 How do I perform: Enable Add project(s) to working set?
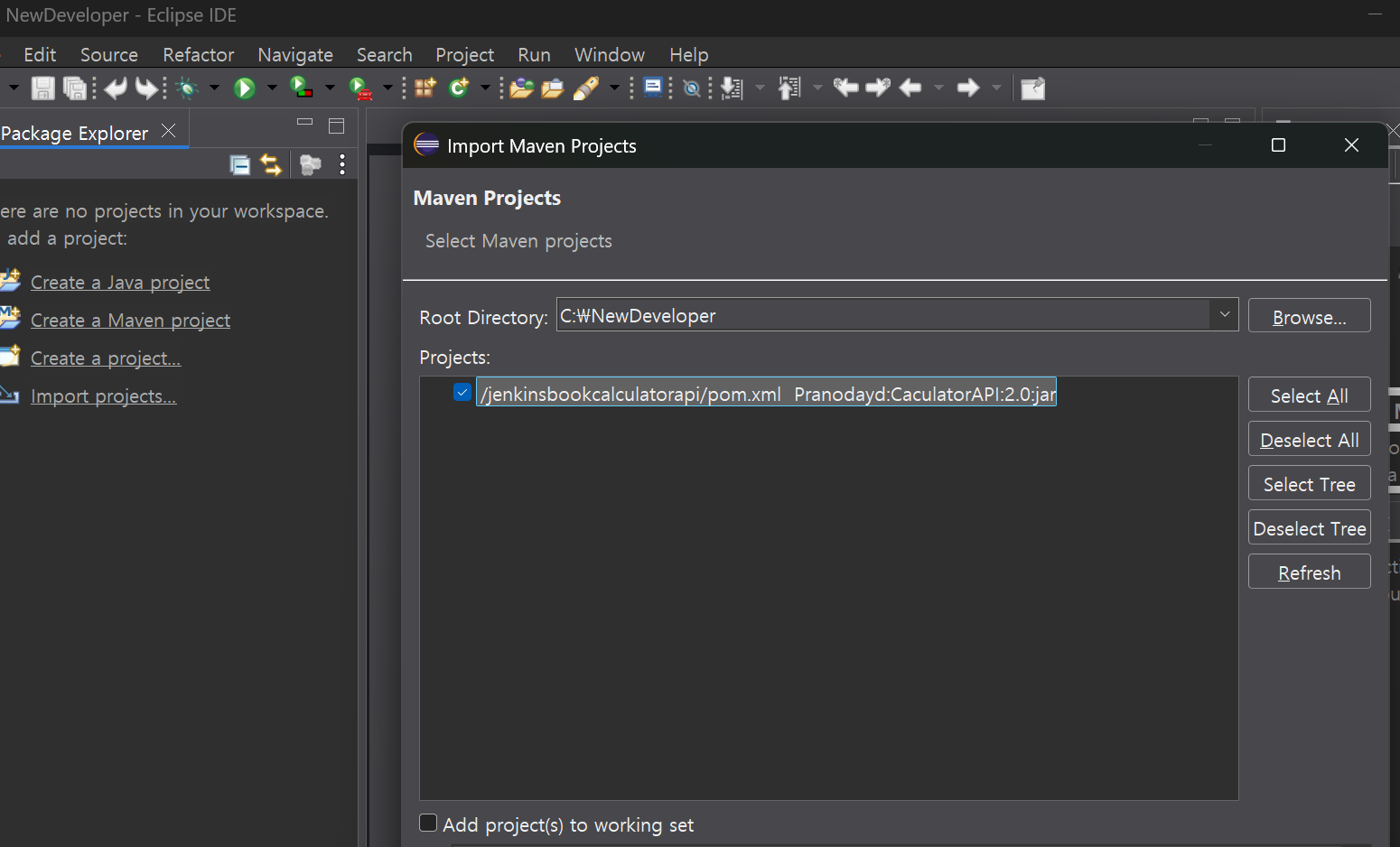click(x=428, y=823)
